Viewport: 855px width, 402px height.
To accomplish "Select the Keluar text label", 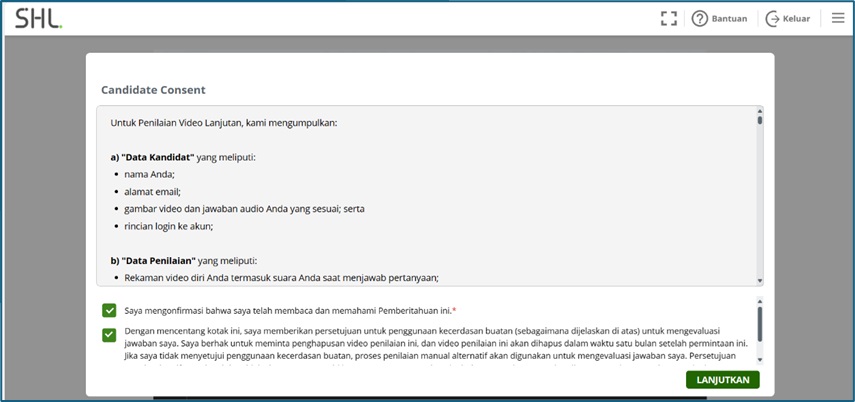I will point(796,18).
